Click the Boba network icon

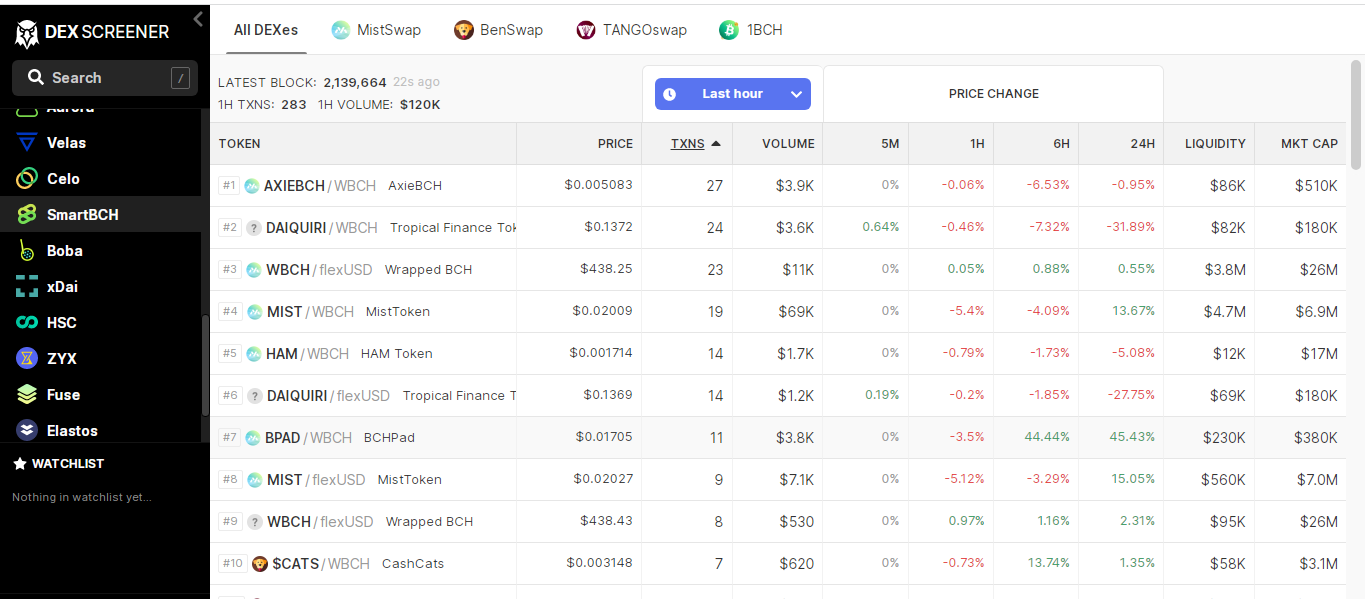[27, 251]
